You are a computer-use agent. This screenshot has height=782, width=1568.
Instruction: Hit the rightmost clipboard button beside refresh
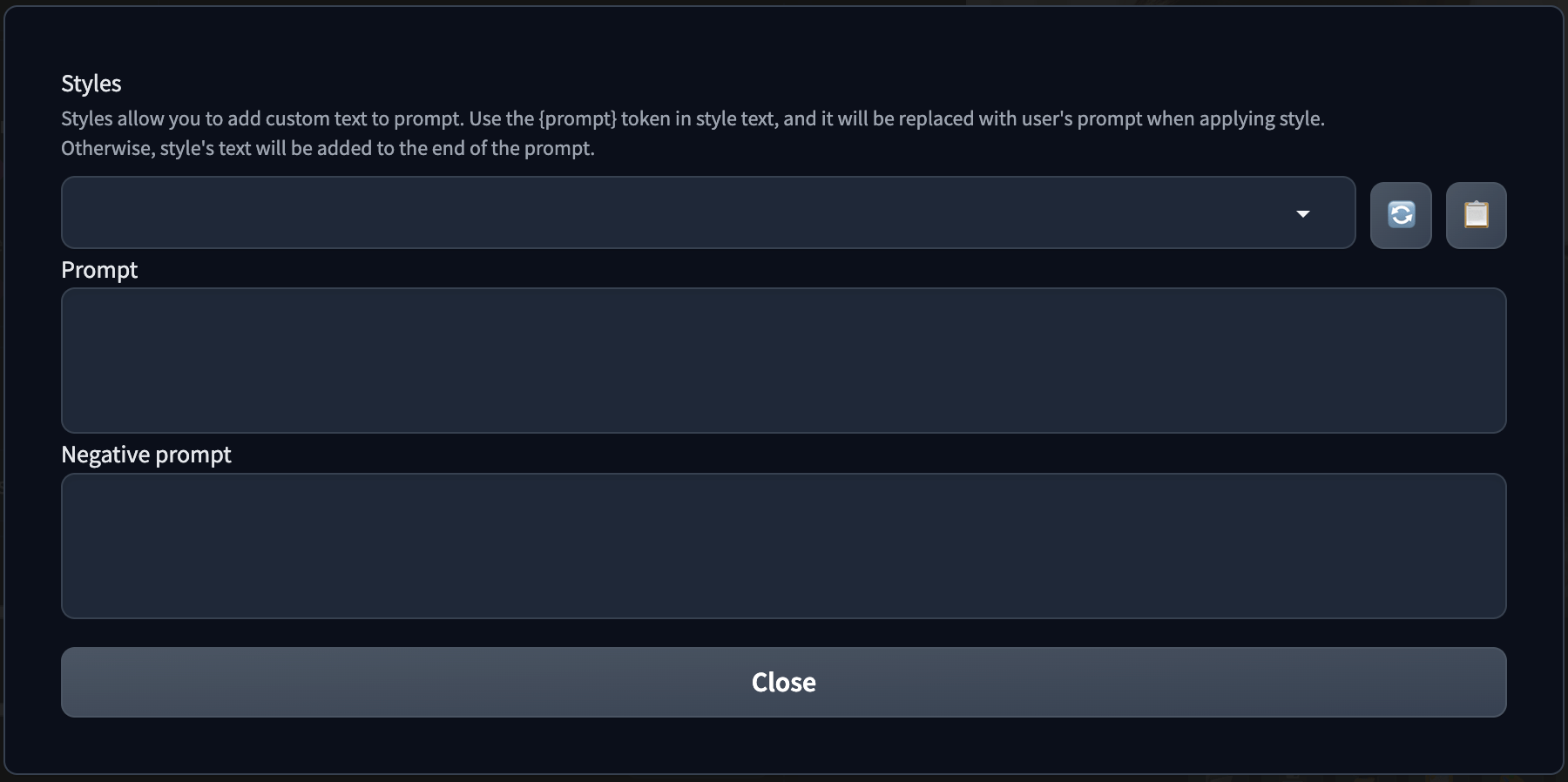(1476, 215)
